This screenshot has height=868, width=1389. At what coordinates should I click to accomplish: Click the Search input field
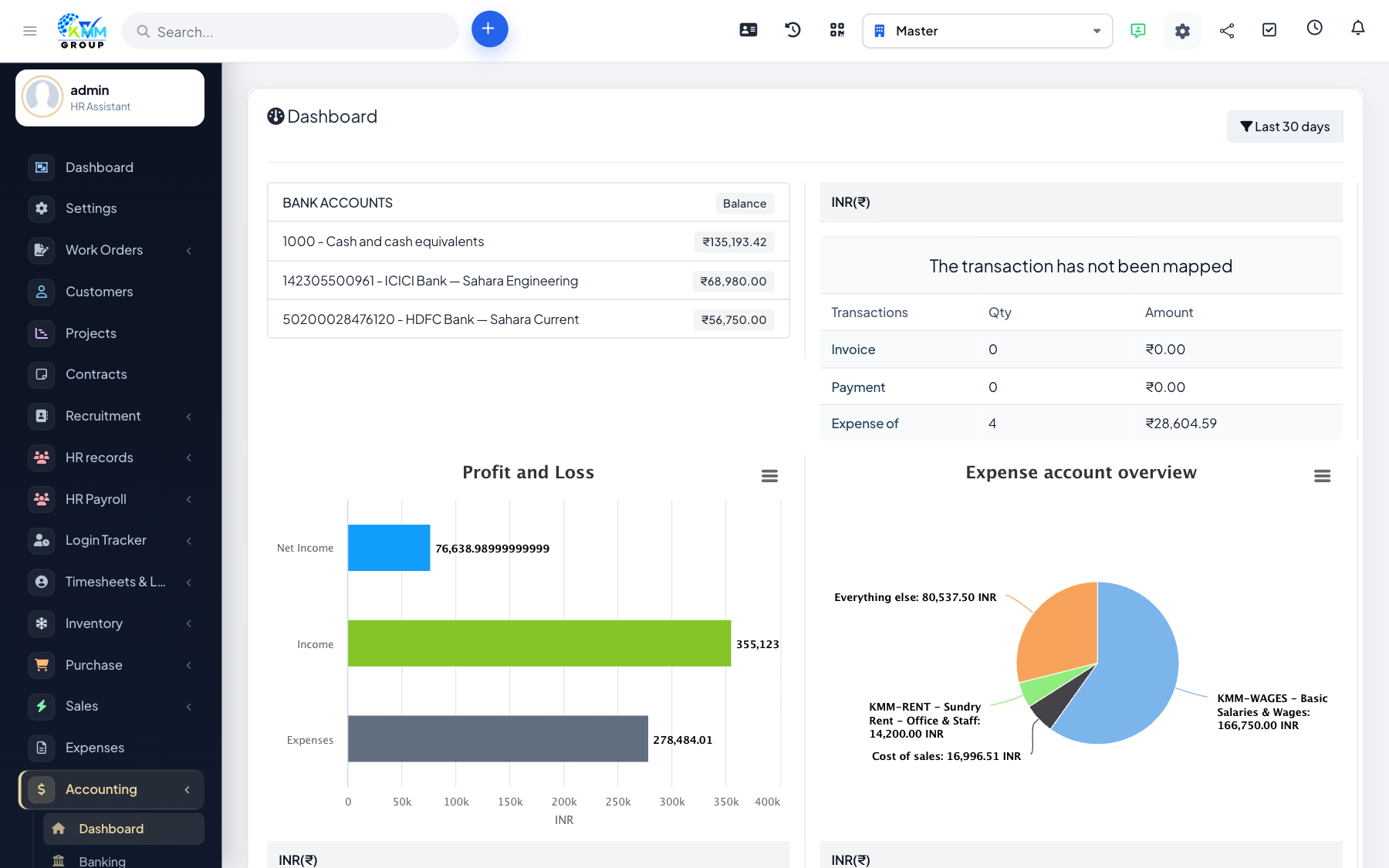point(291,32)
